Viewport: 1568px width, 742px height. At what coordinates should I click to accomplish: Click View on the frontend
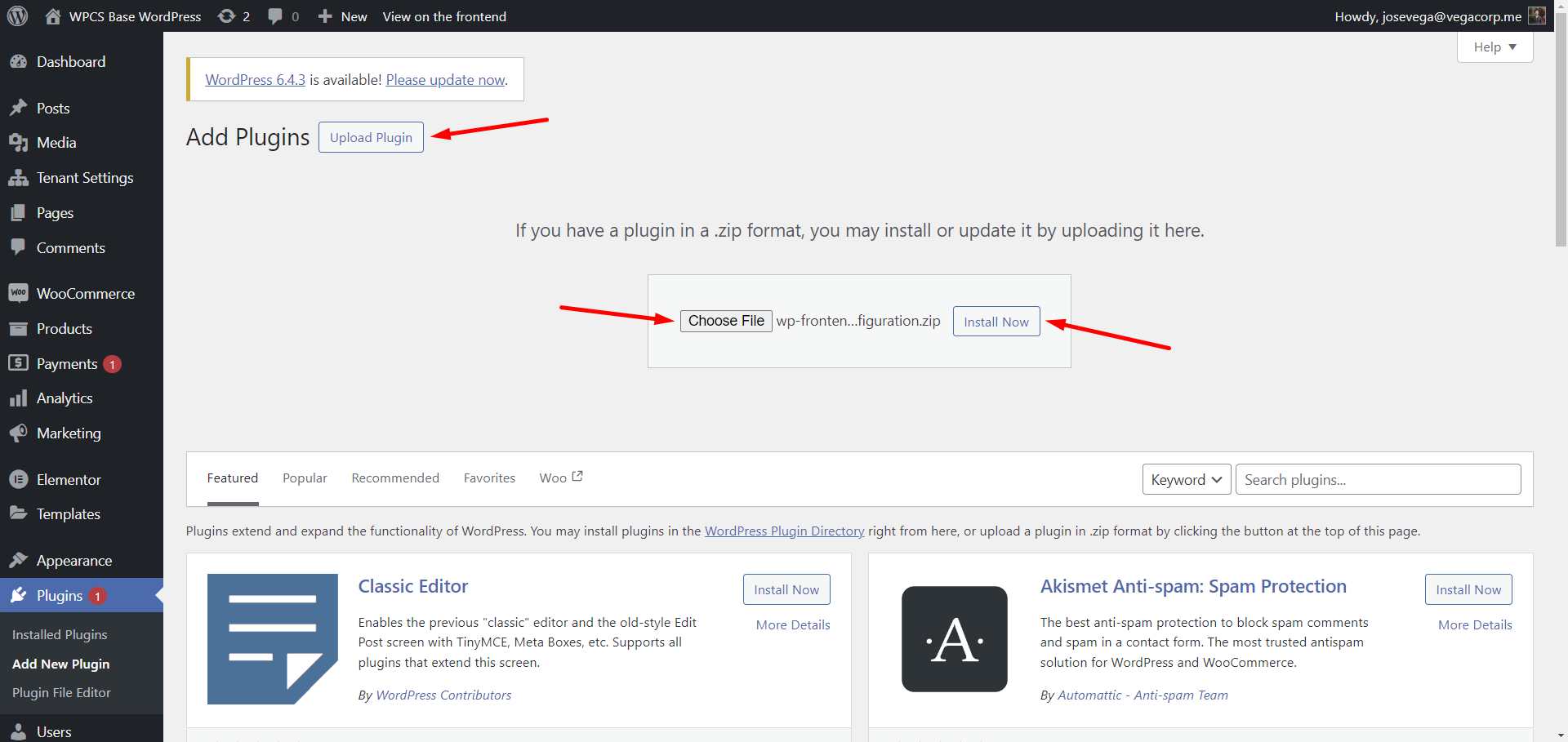coord(444,16)
